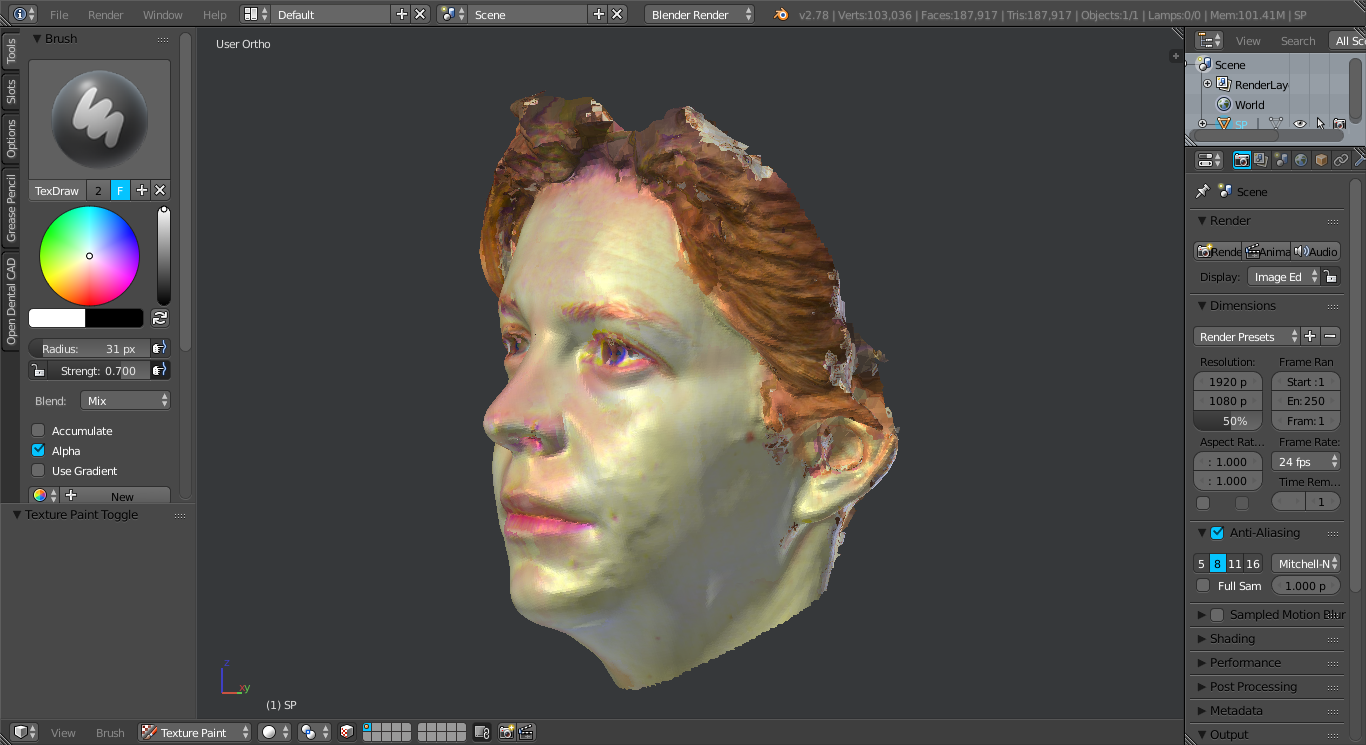Select the Render properties camera tab
Image resolution: width=1366 pixels, height=745 pixels.
1241,160
